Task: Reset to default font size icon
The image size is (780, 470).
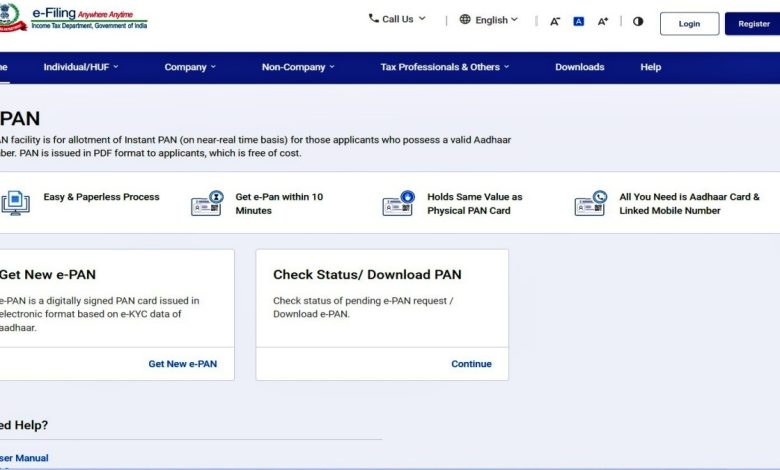Action: pos(578,21)
